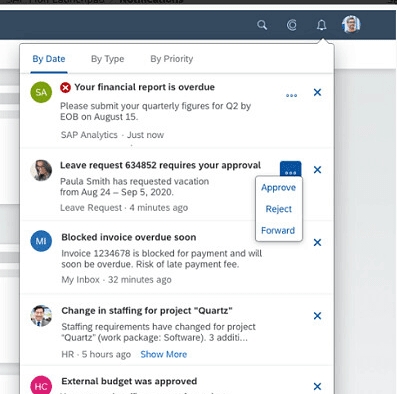Toggle overflow button on leave request notification

tap(291, 169)
